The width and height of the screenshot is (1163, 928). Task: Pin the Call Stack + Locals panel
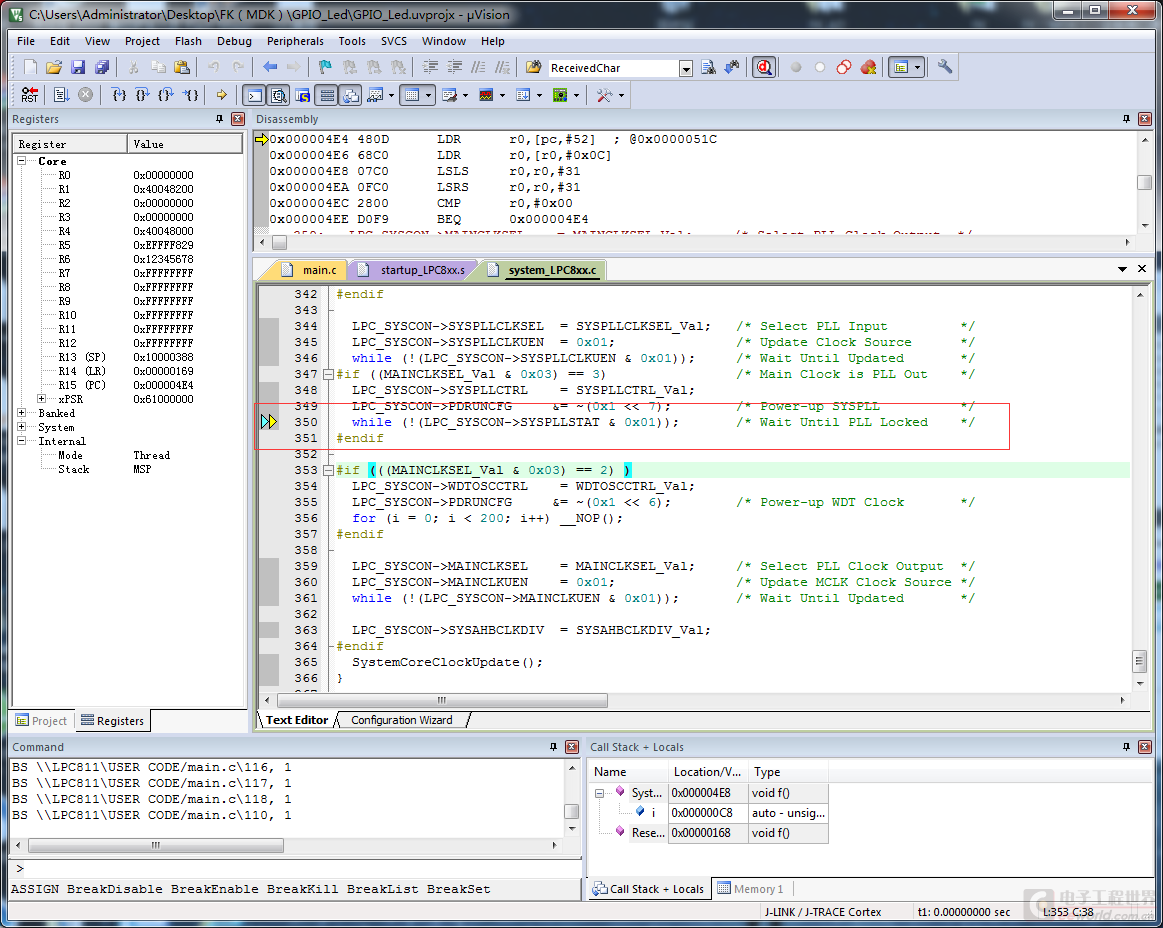[x=1127, y=747]
